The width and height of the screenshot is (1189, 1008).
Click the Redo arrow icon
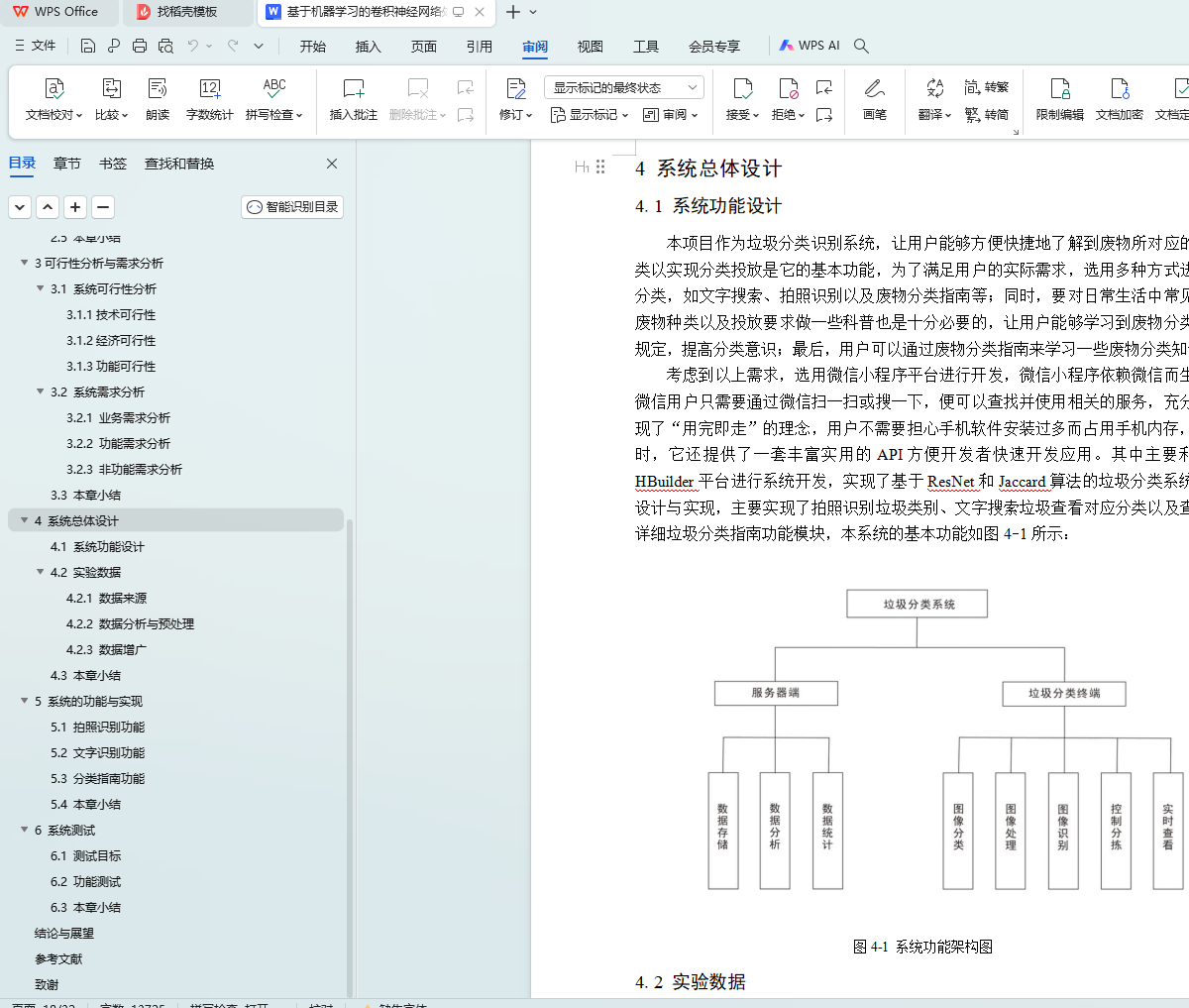click(233, 46)
